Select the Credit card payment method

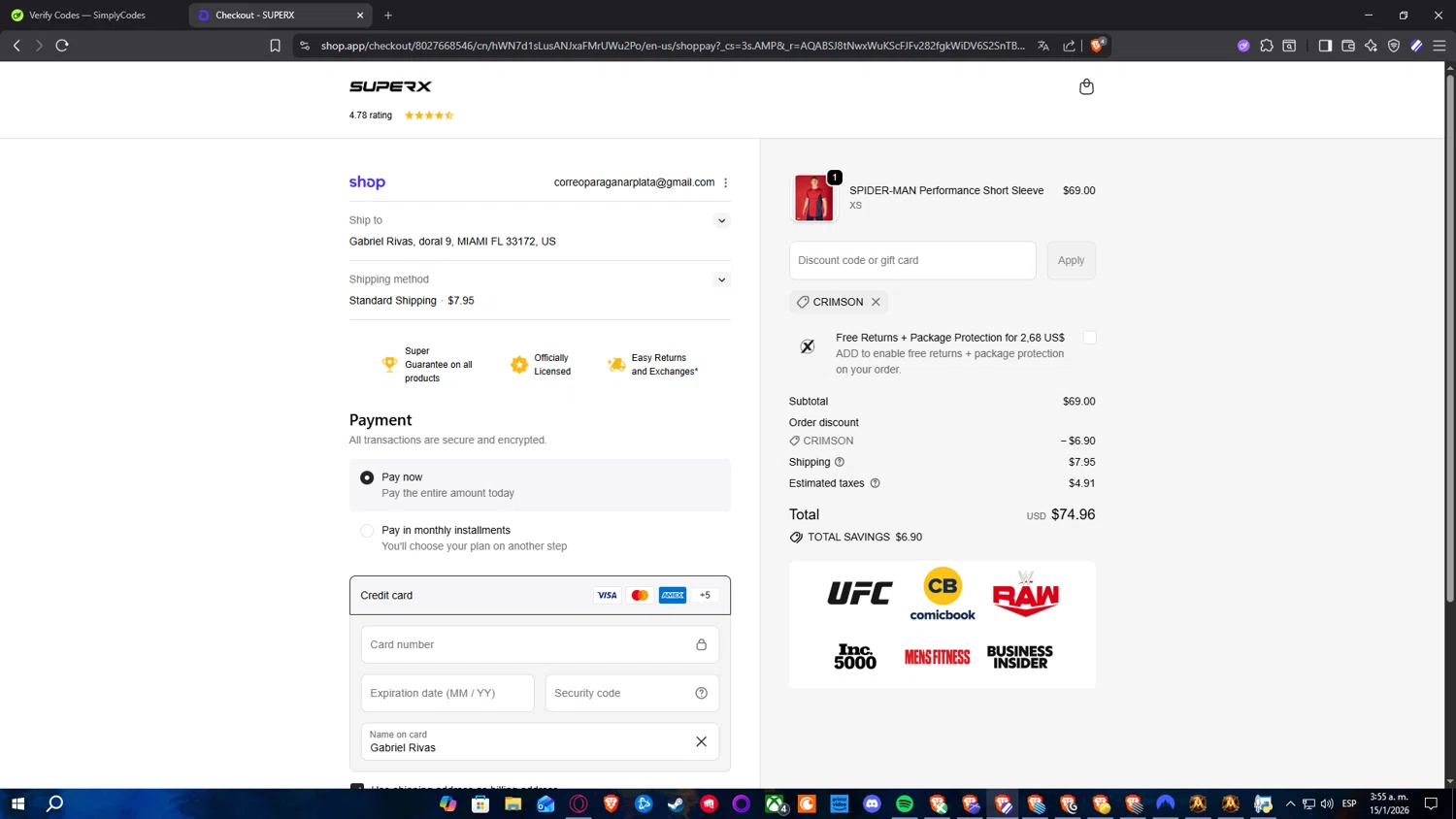[540, 595]
